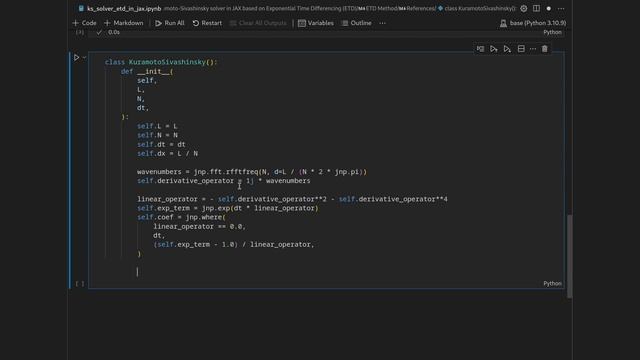640x360 pixels.
Task: Open editor More Actions menu
Action: (561, 9)
